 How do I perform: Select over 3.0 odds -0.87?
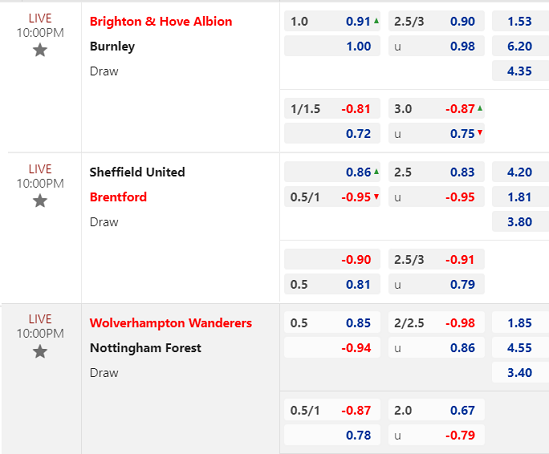tap(436, 109)
